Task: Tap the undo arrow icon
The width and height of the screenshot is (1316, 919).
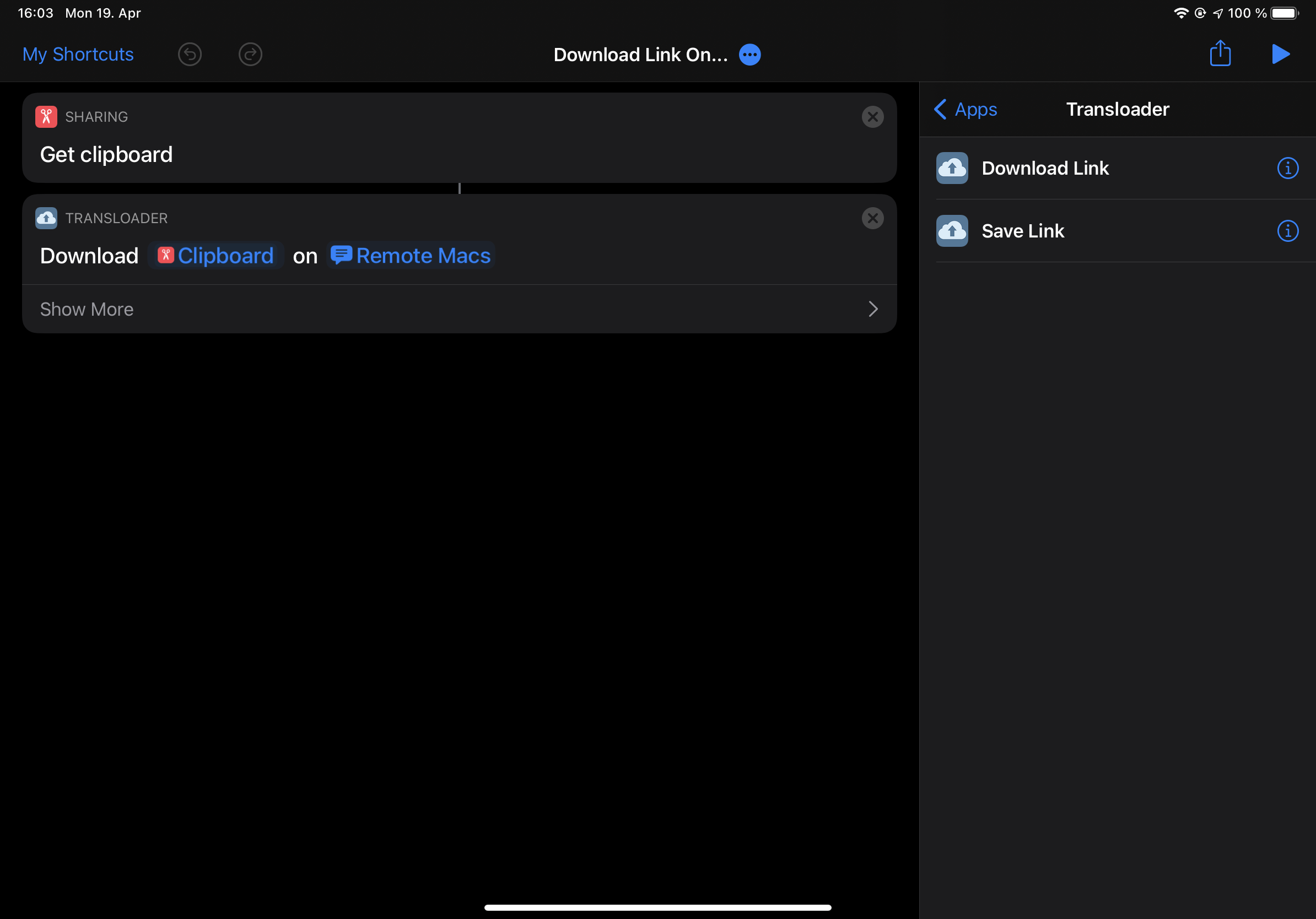Action: point(190,54)
